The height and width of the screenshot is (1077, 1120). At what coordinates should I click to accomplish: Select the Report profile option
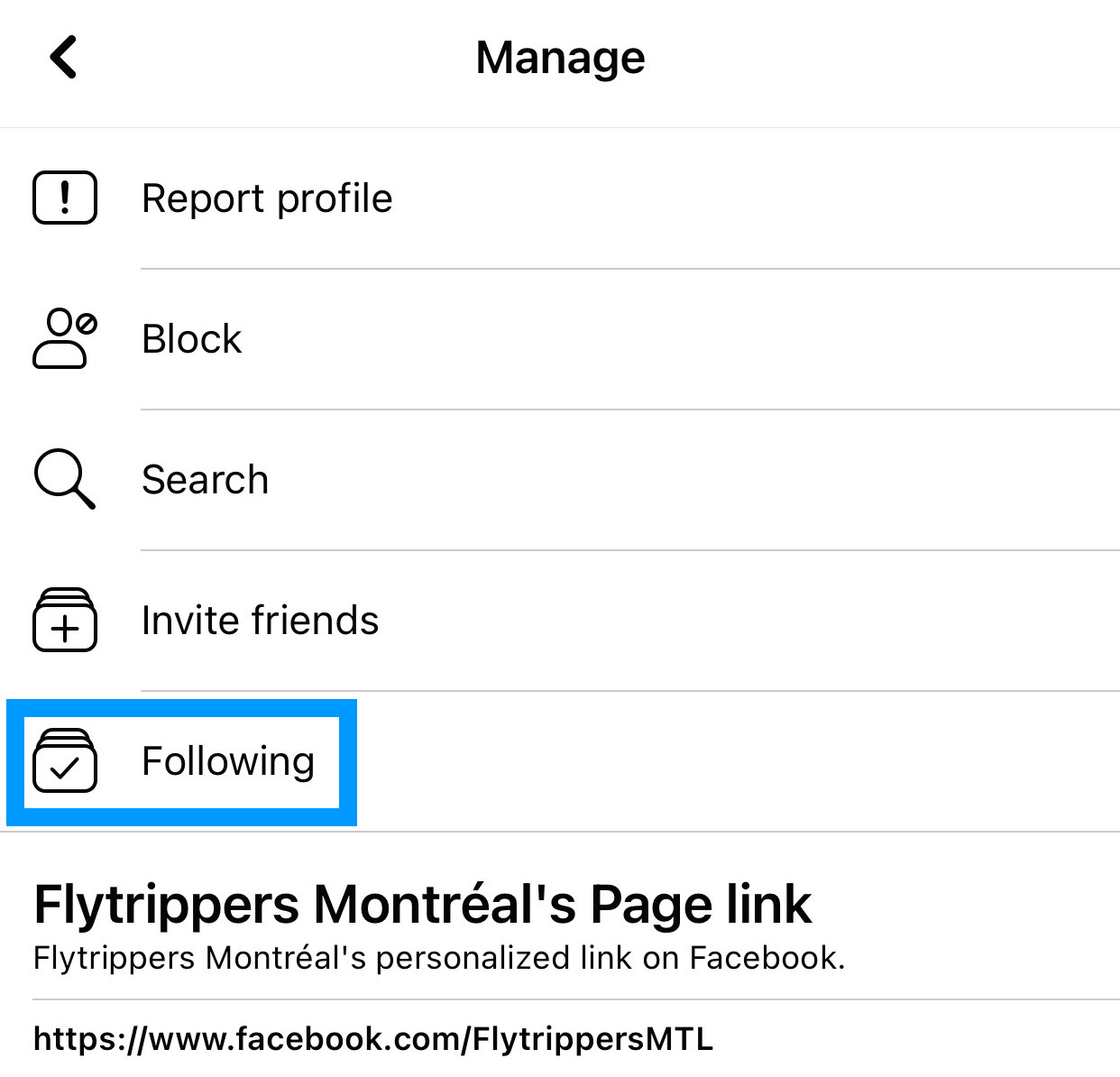coord(267,198)
